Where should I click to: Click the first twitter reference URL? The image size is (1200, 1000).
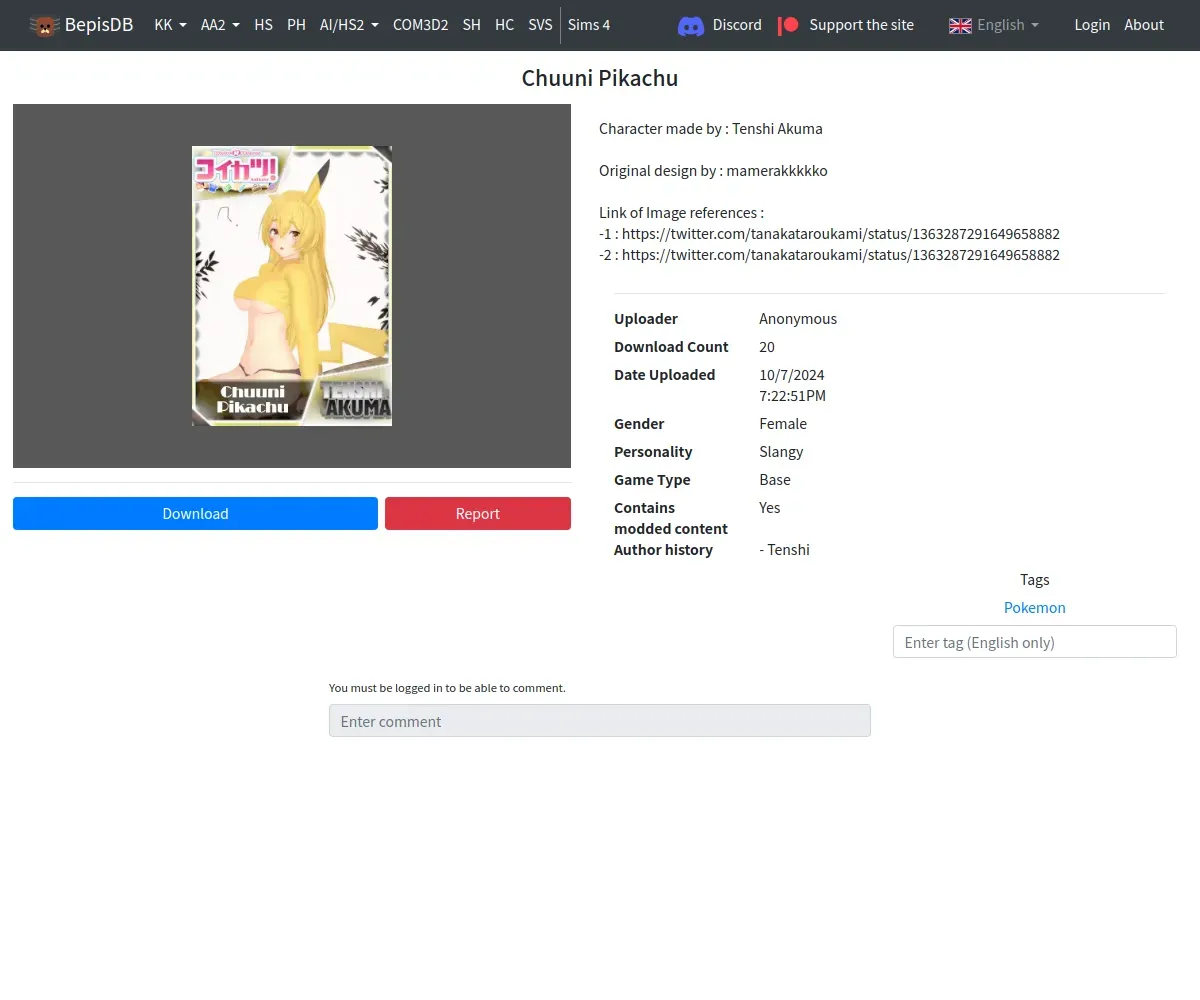click(x=841, y=234)
